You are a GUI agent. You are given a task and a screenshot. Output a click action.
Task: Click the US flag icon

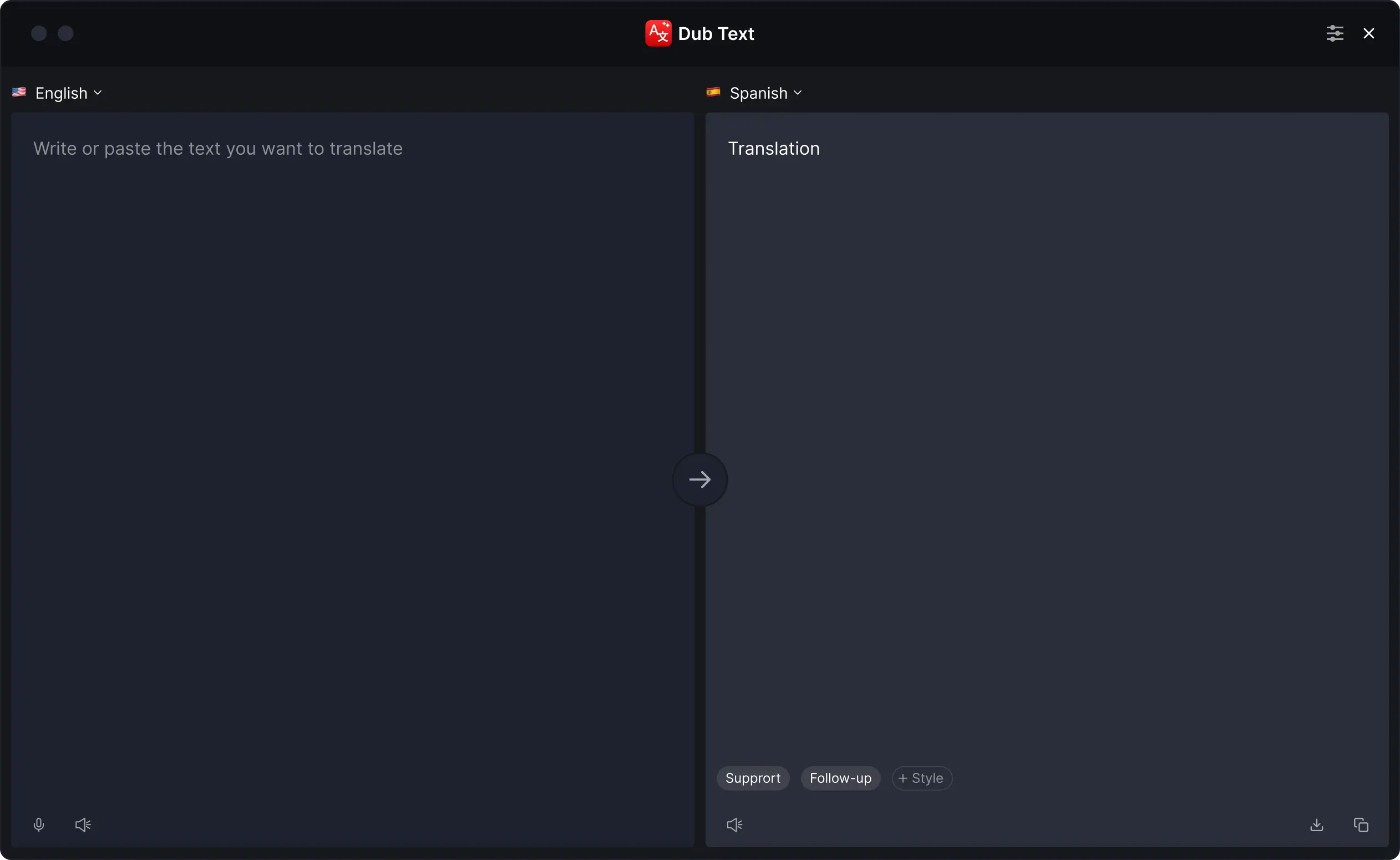19,92
